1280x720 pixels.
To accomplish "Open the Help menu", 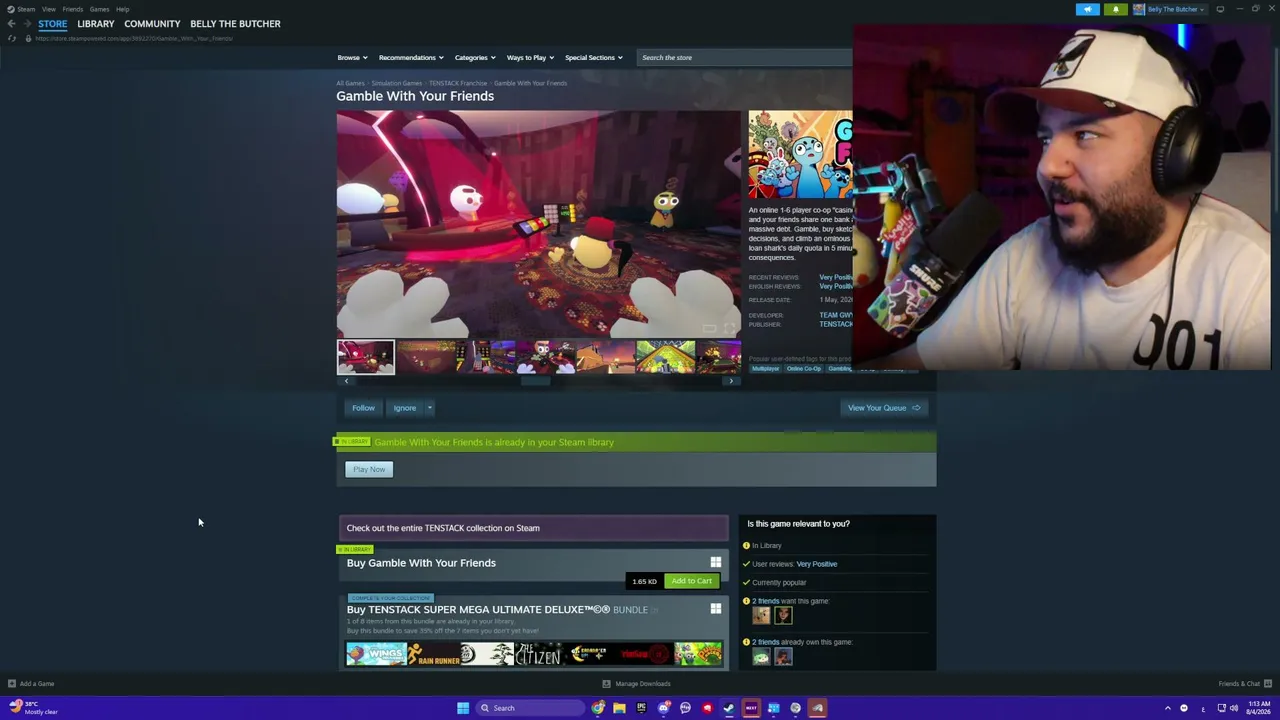I will [122, 9].
